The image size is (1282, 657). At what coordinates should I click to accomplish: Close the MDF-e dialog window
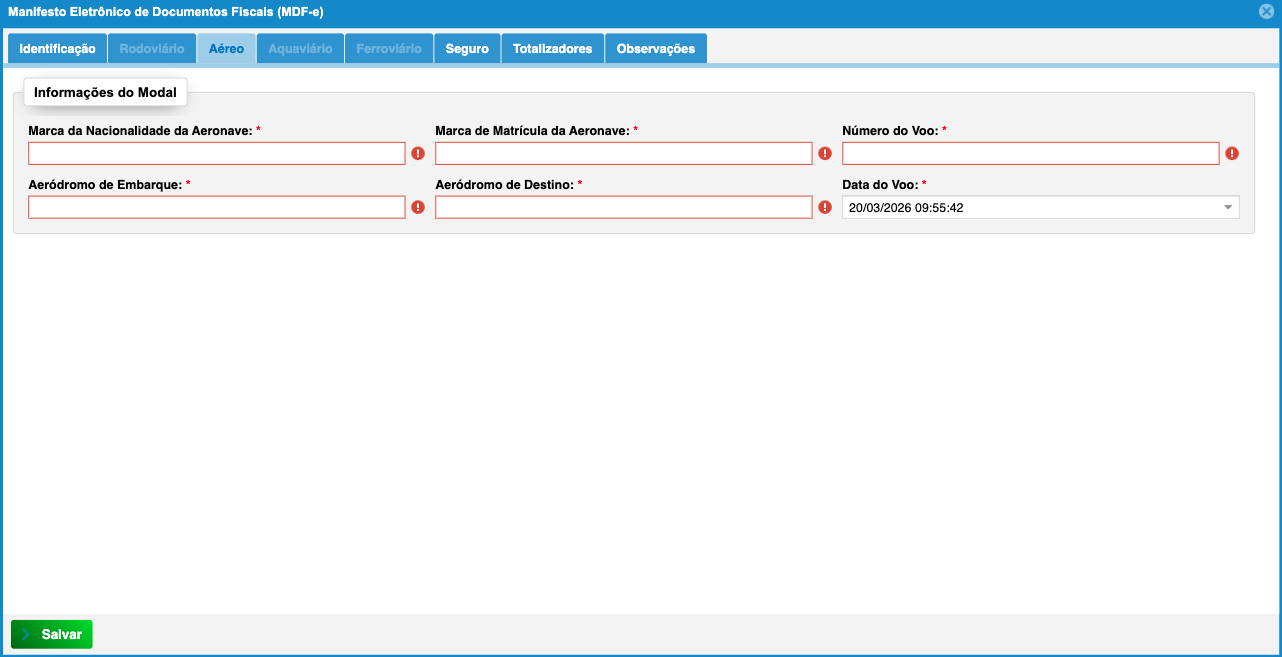[x=1266, y=12]
